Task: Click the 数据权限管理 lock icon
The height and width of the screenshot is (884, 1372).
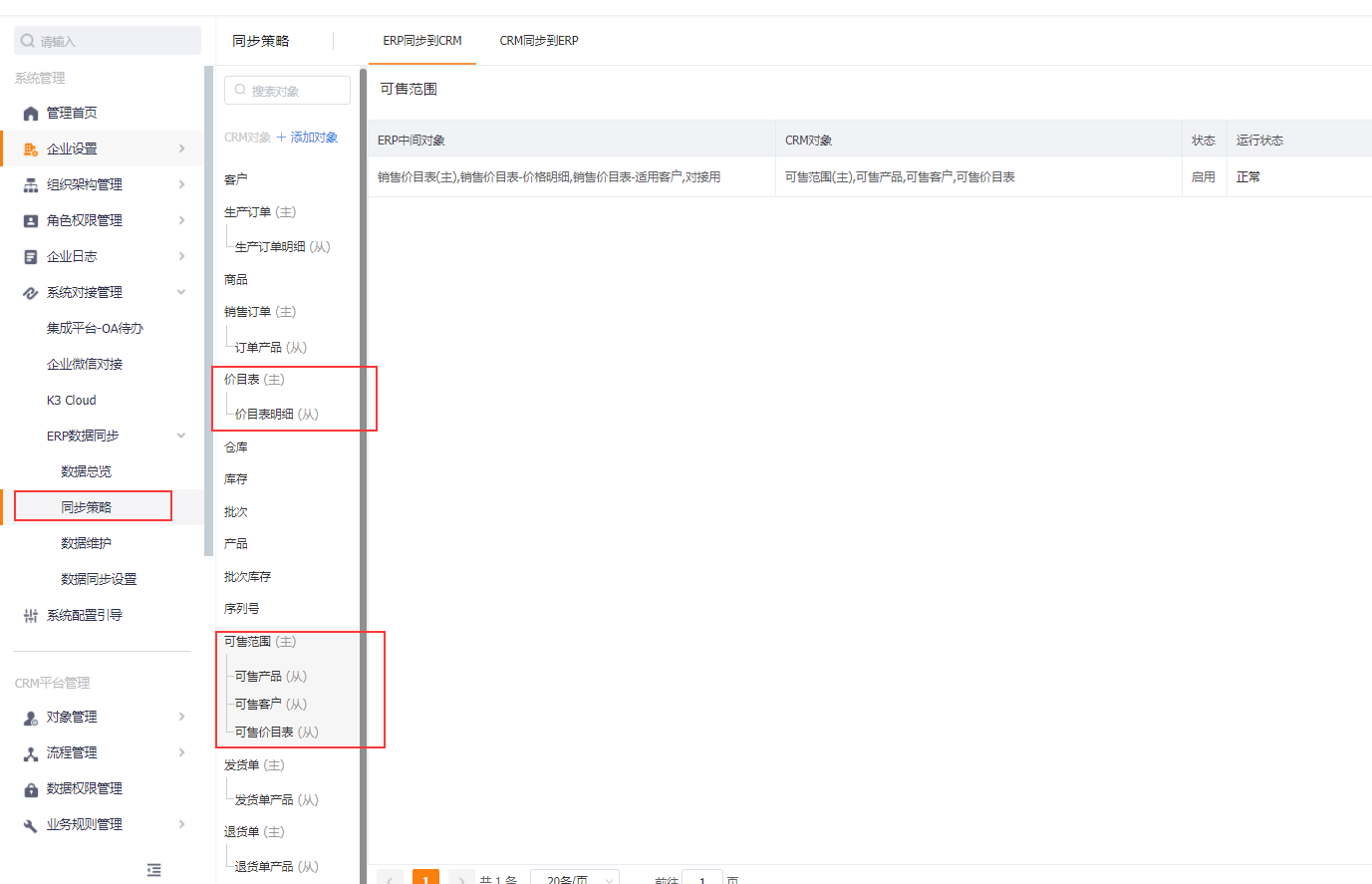Action: (31, 789)
